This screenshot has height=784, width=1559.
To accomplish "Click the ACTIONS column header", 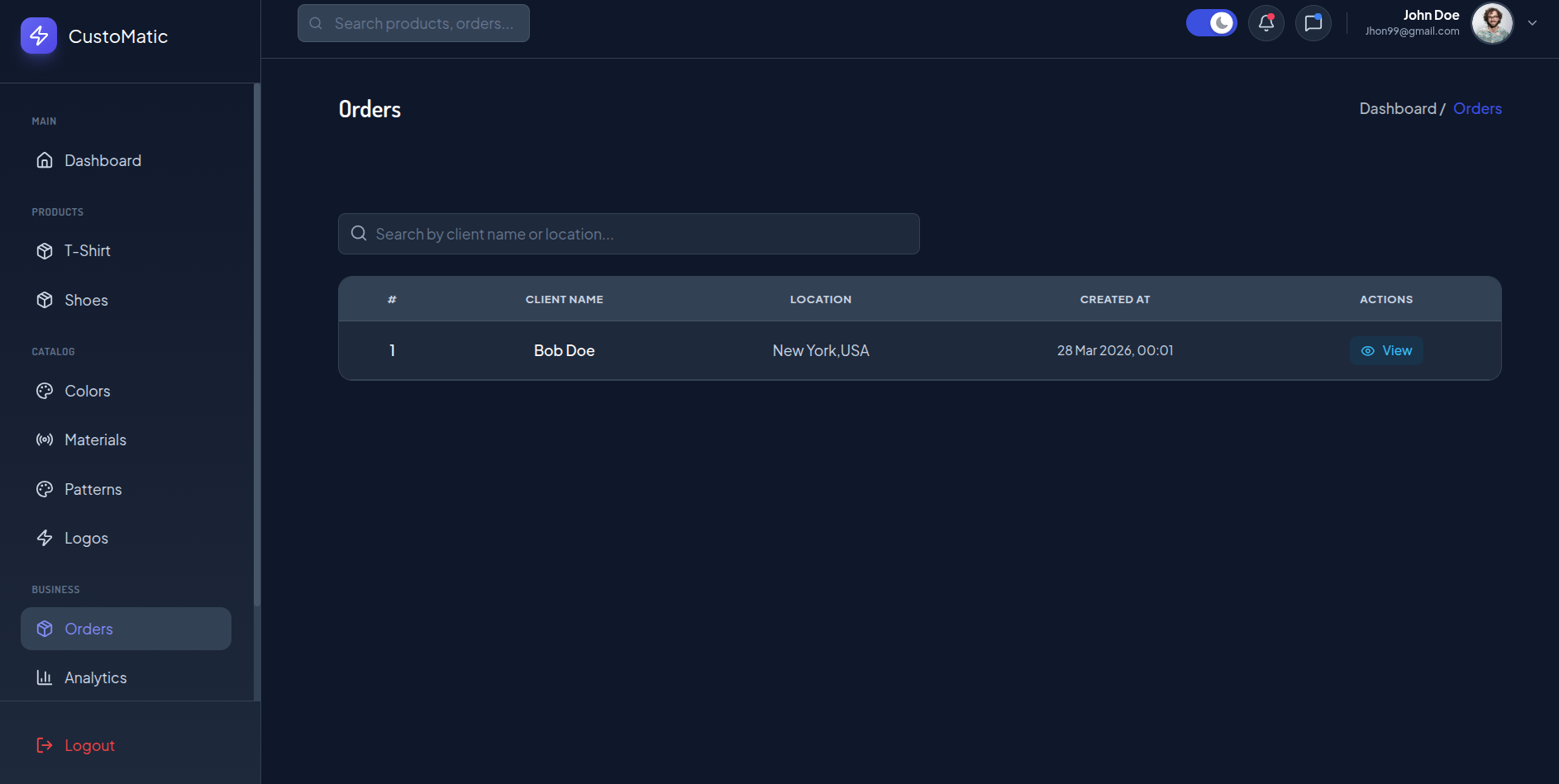I will 1386,299.
